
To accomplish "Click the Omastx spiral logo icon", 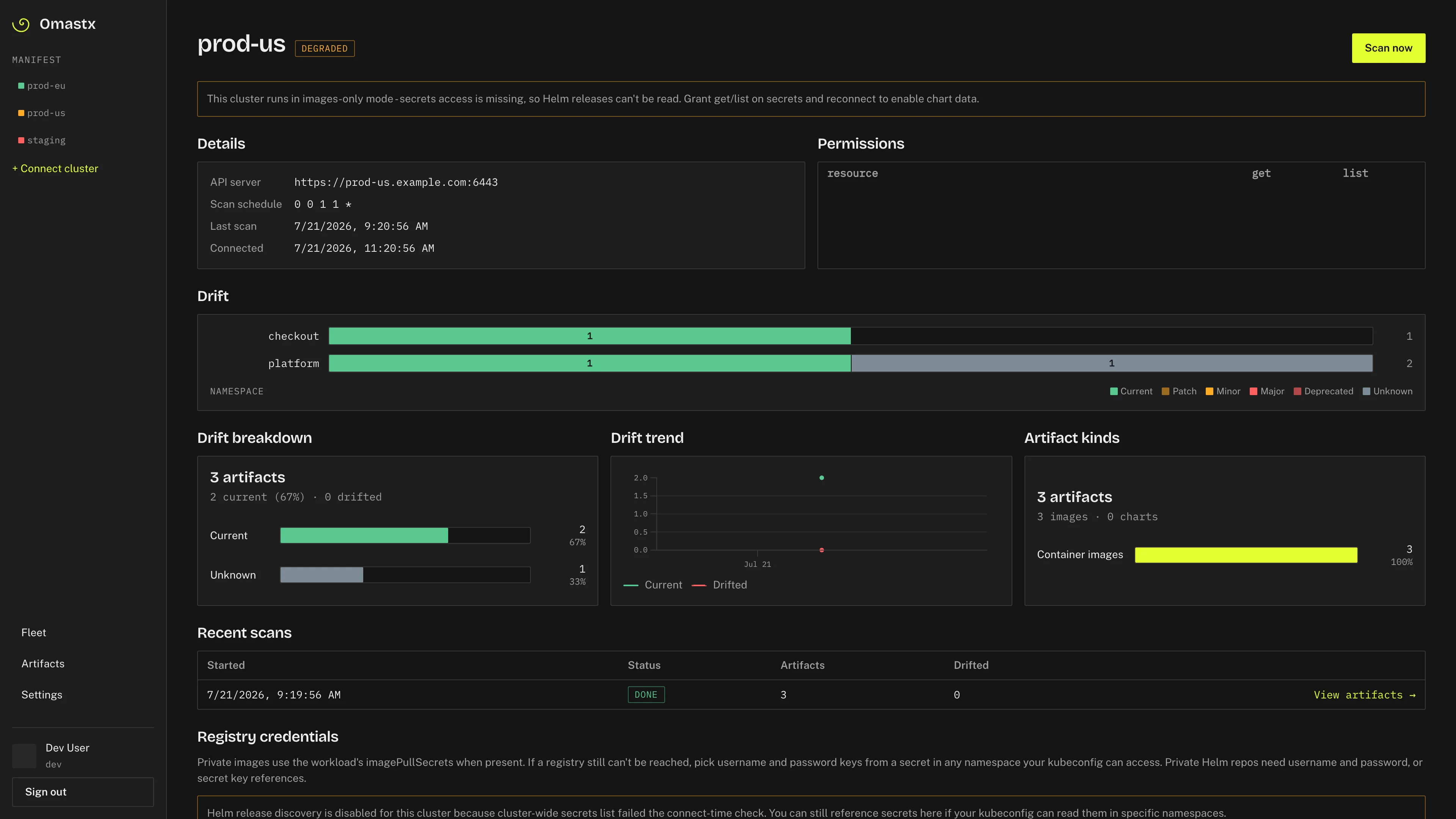I will point(21,24).
